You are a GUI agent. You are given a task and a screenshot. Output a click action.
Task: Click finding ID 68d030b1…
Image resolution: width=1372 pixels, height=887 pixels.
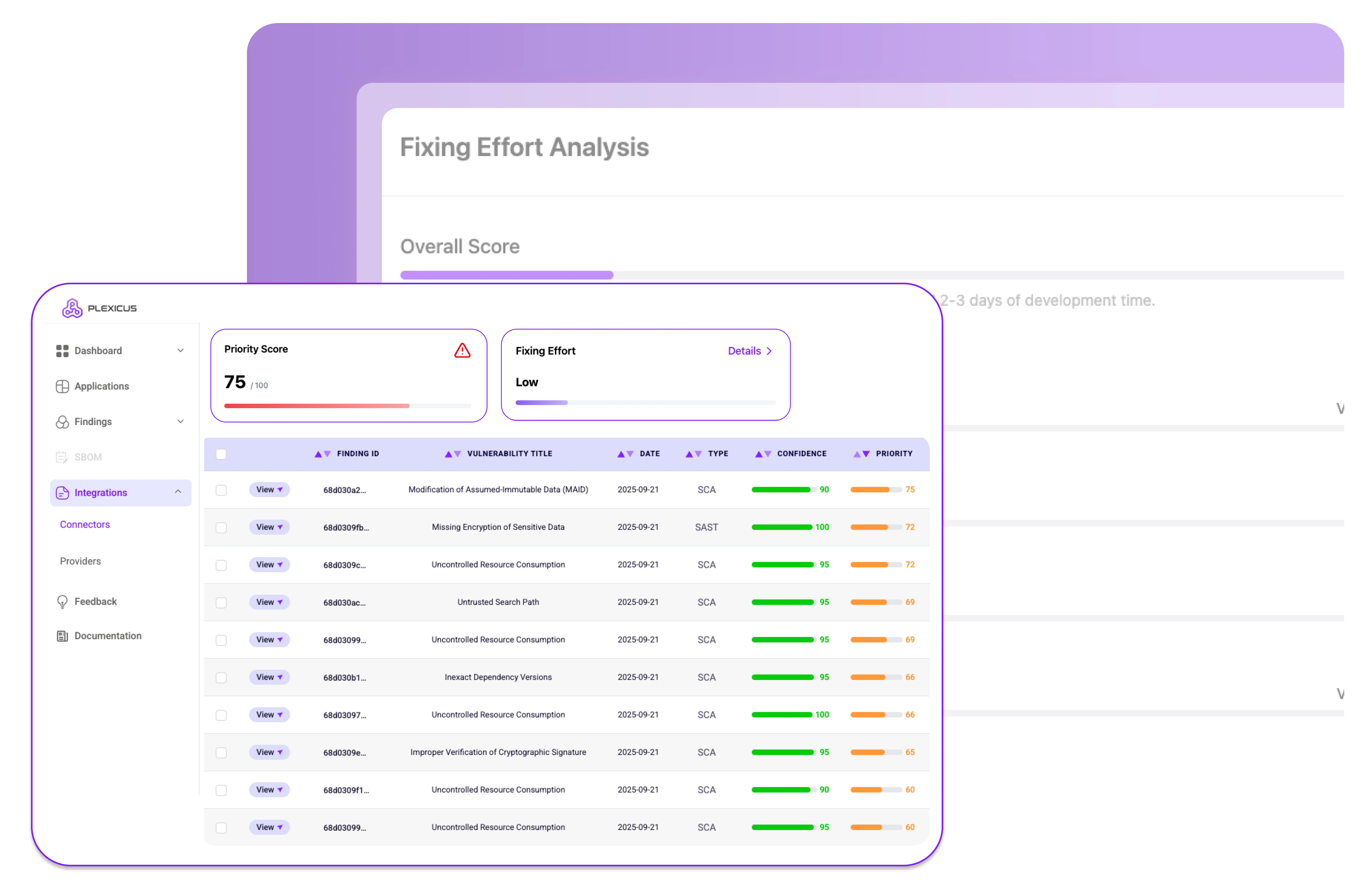click(344, 678)
